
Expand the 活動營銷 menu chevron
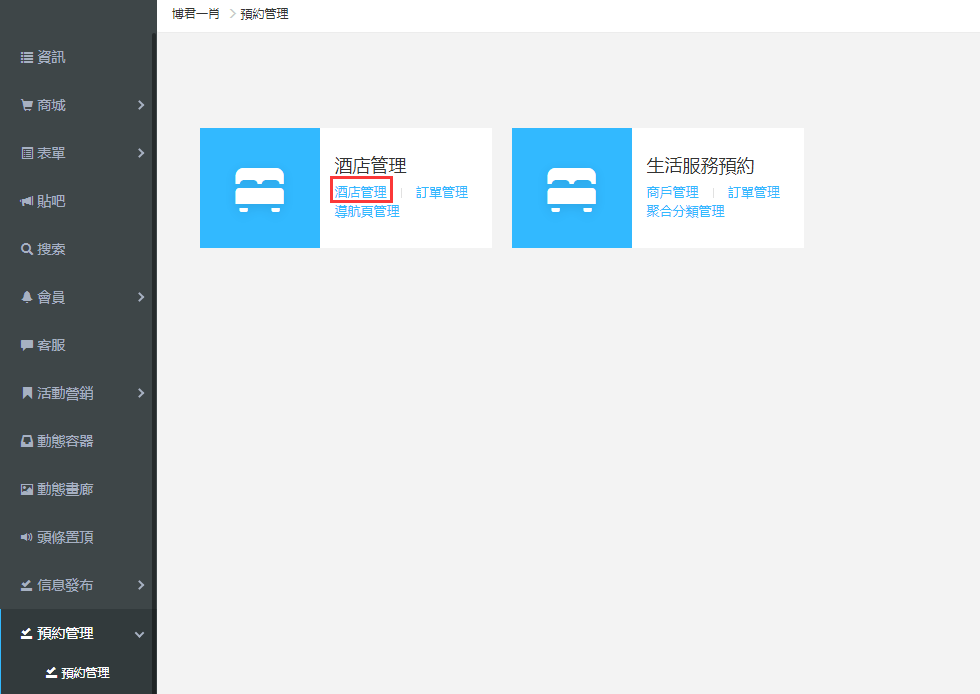pos(141,393)
